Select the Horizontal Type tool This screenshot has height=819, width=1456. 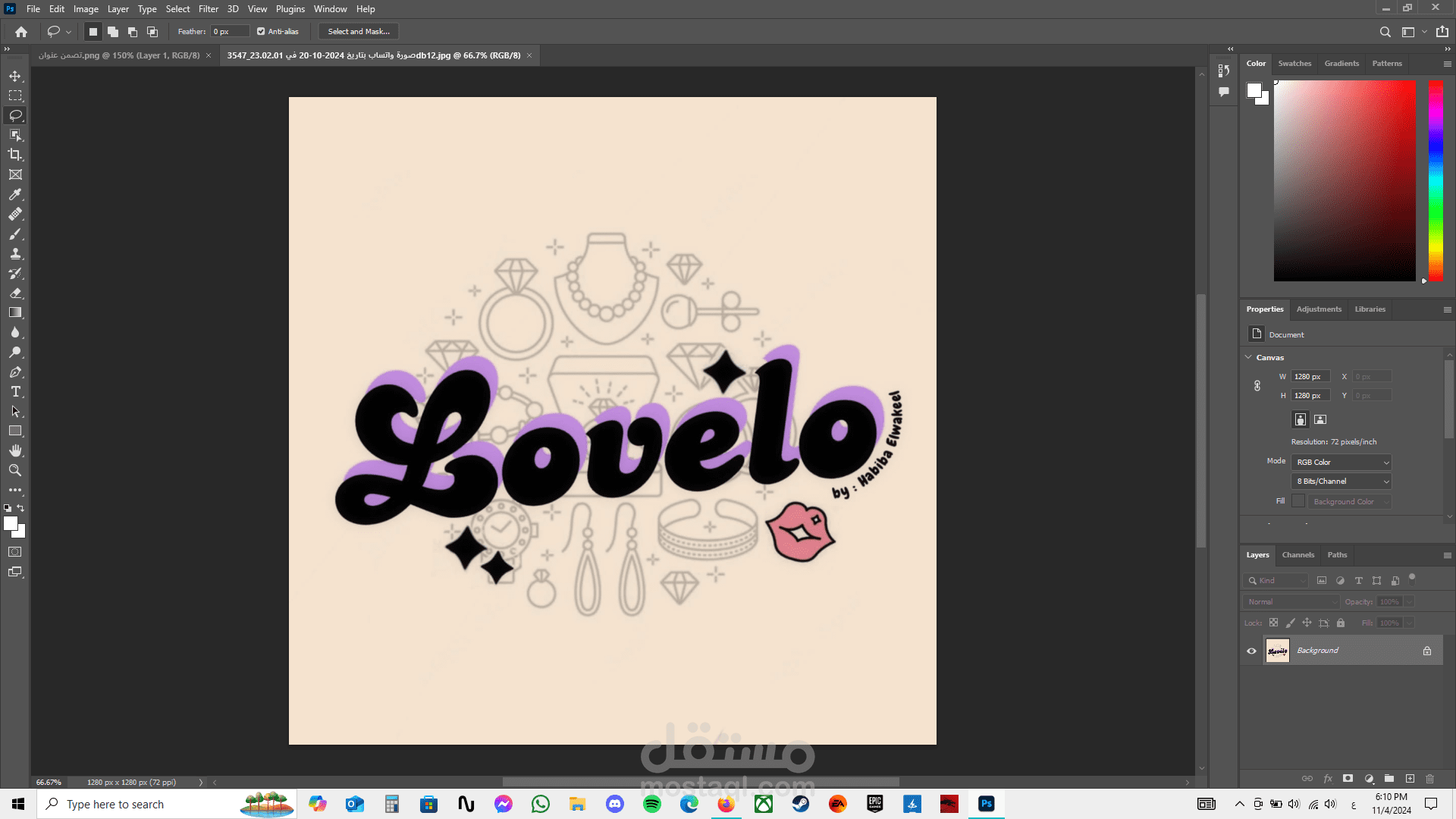click(15, 391)
